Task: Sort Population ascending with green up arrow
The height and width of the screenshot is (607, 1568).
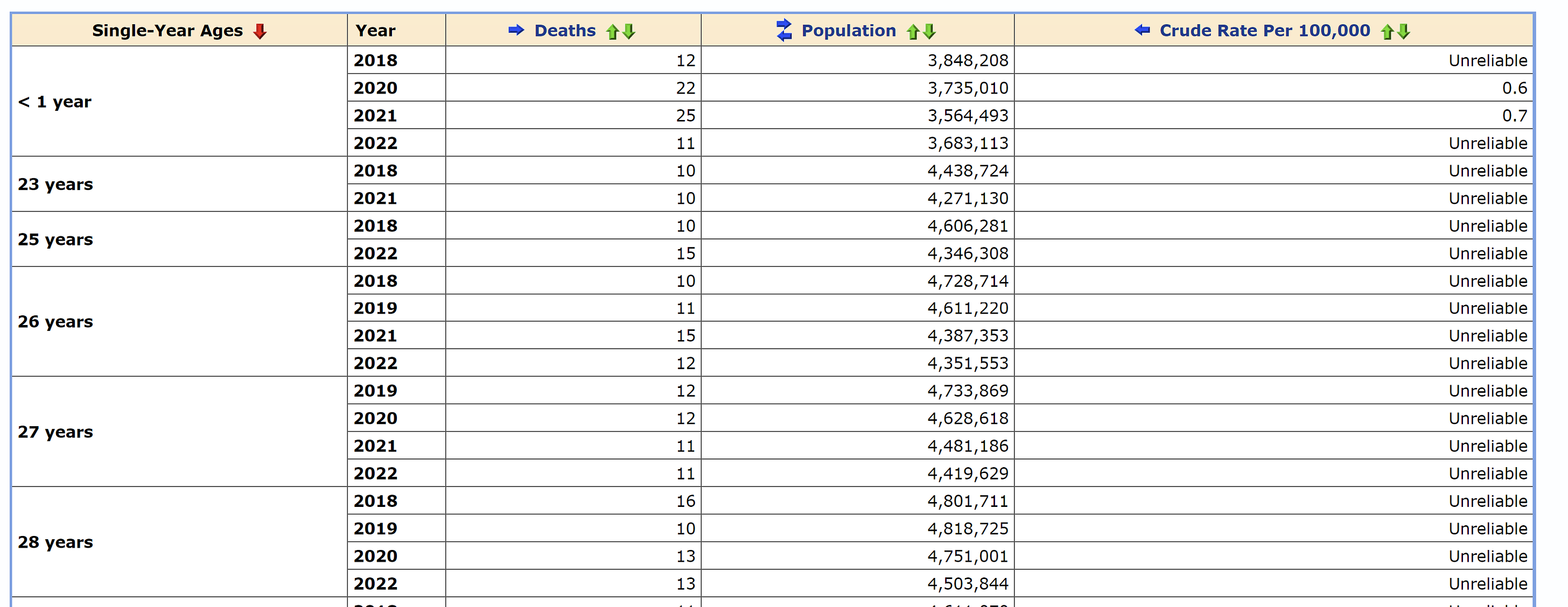Action: pyautogui.click(x=913, y=32)
